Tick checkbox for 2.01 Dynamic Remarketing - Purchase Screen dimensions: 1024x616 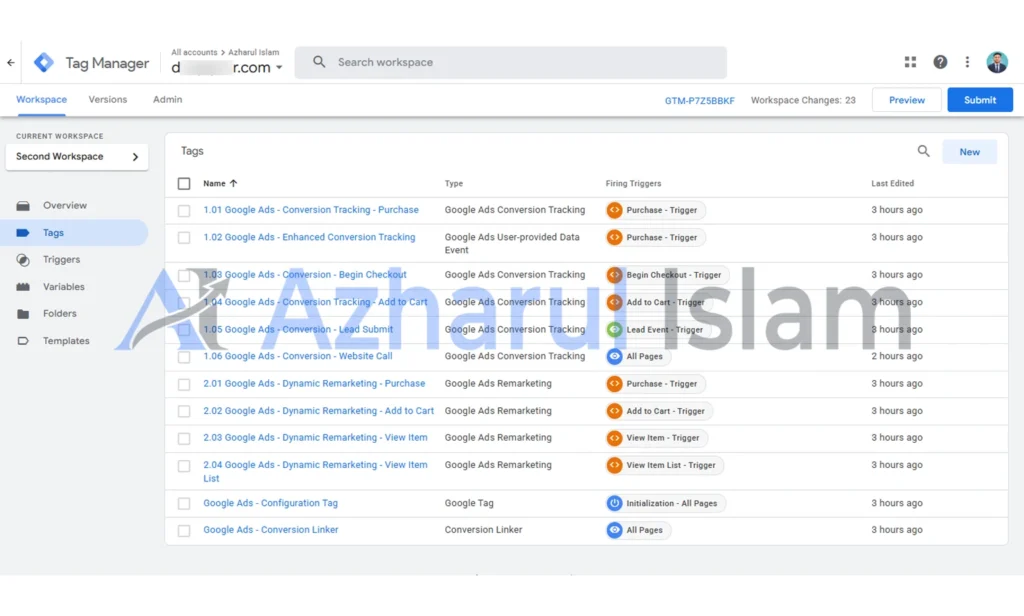(184, 384)
